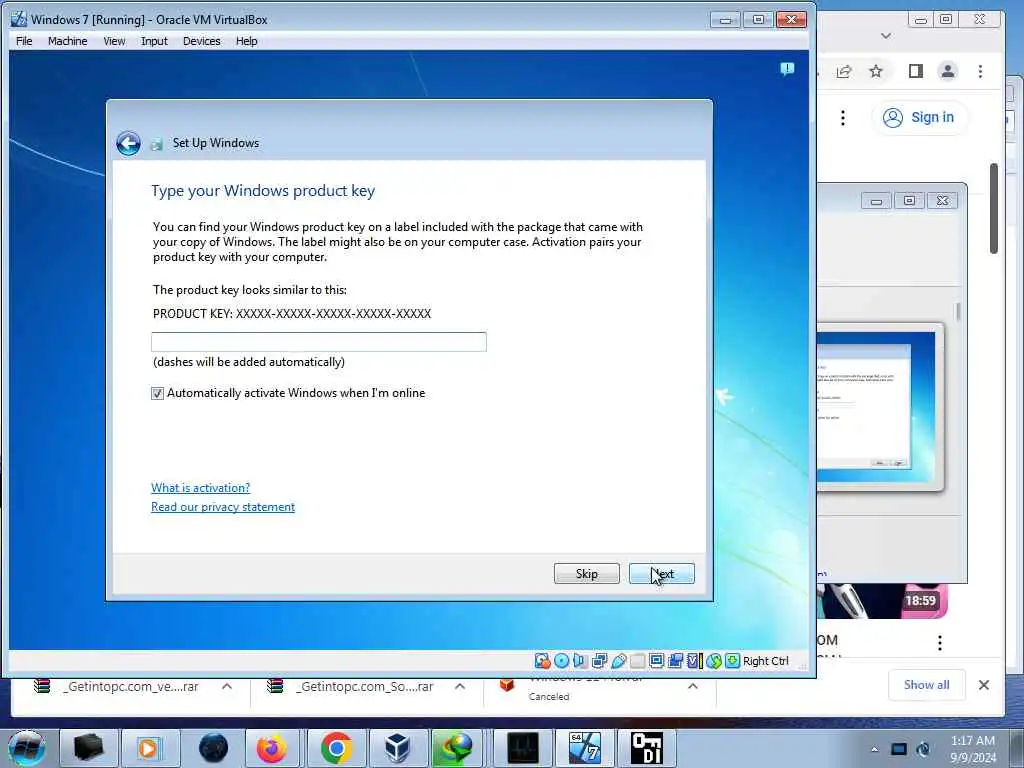Click the network adapters status icon
Viewport: 1024px width, 768px height.
[x=600, y=661]
